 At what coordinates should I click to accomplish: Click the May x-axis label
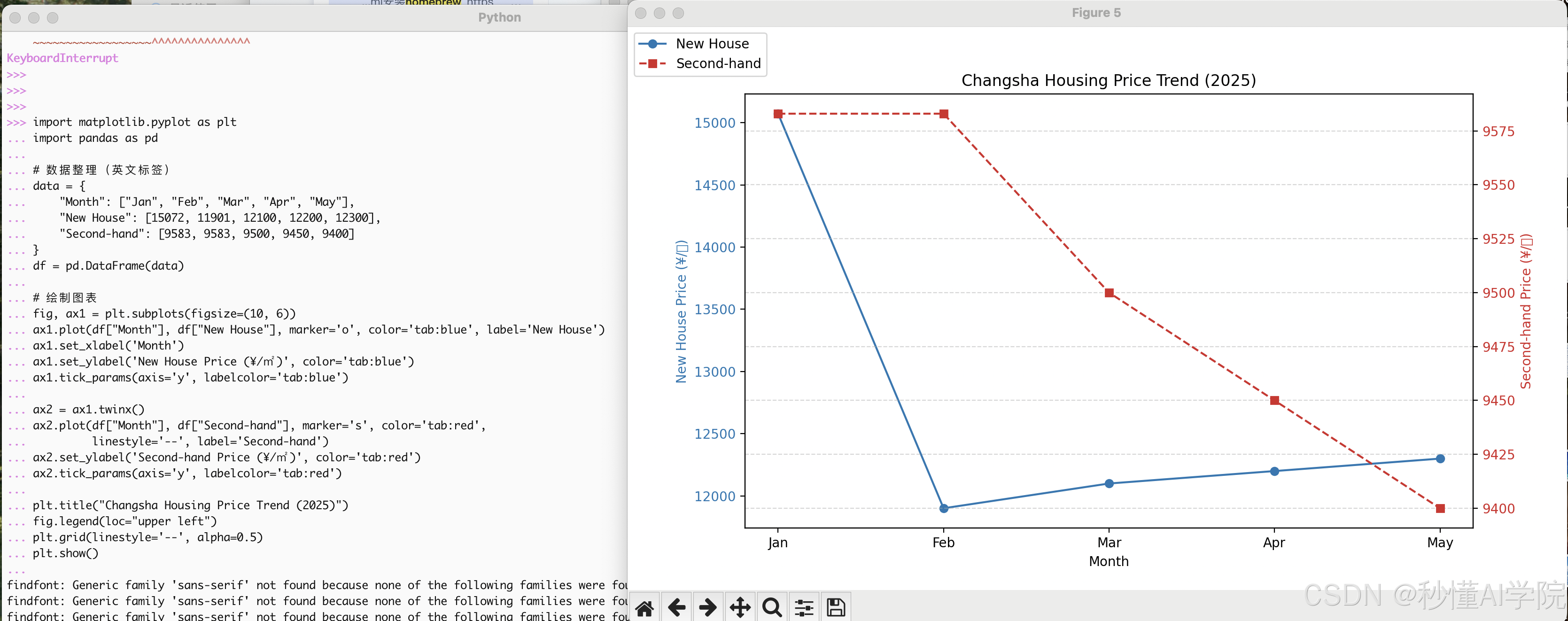point(1440,543)
